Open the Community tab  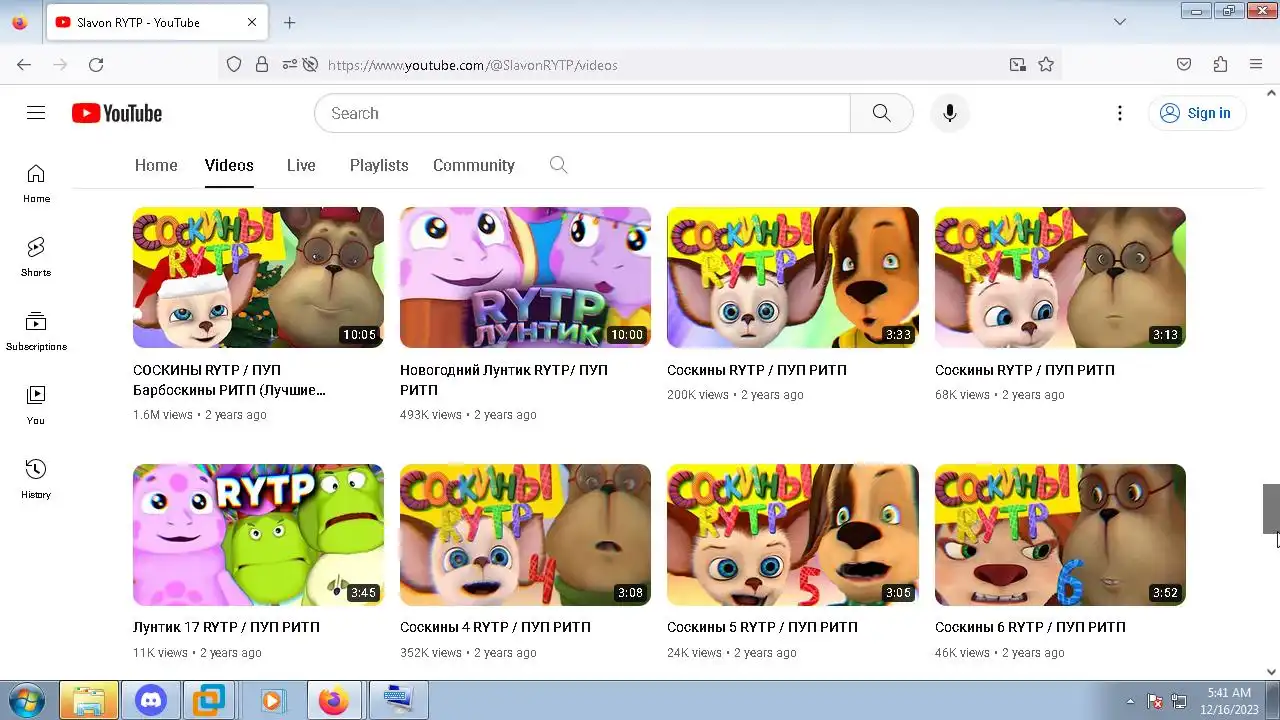pyautogui.click(x=474, y=165)
